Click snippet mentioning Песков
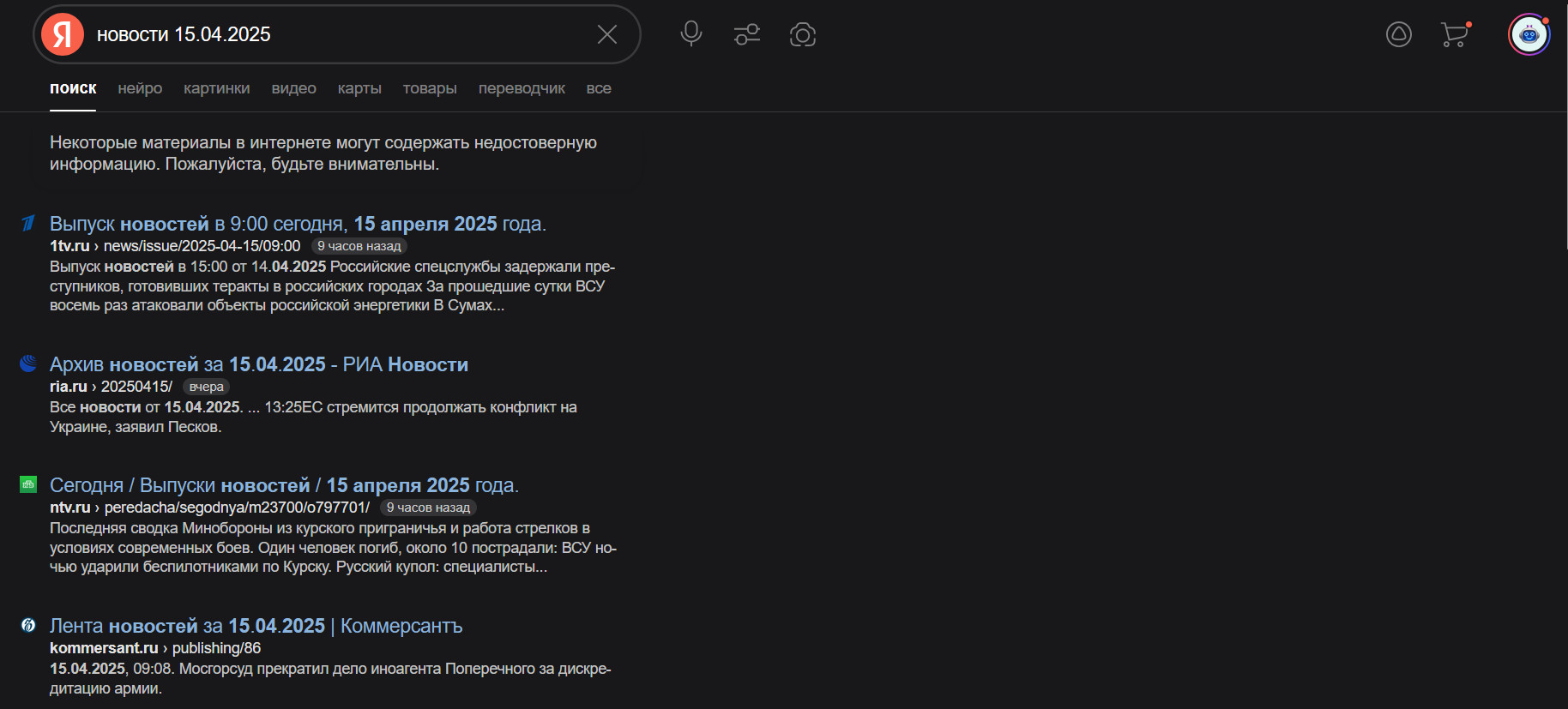1568x709 pixels. [313, 417]
